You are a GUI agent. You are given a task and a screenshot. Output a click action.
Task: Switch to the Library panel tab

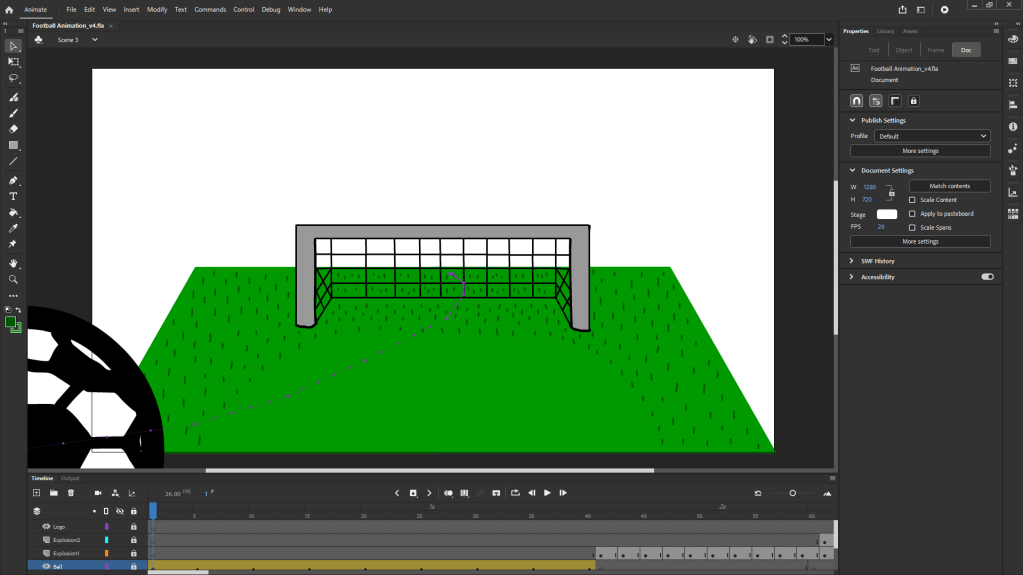click(885, 31)
